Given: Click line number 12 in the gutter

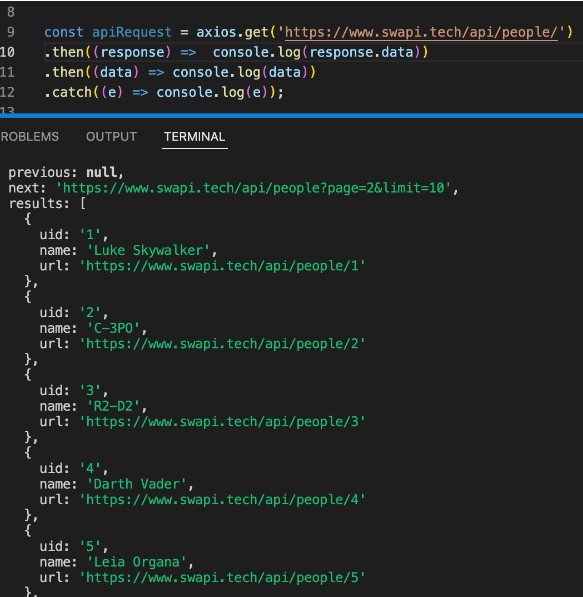Looking at the screenshot, I should pyautogui.click(x=7, y=92).
